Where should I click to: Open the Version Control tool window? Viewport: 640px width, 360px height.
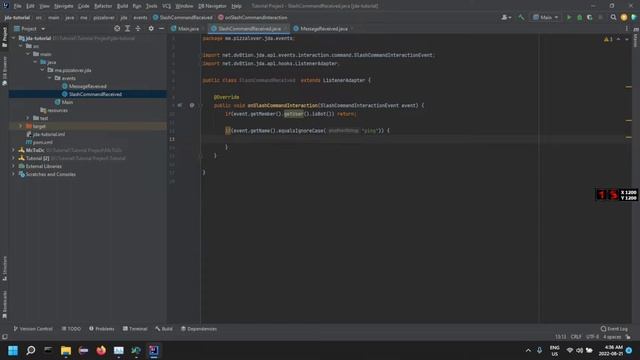tap(33, 329)
